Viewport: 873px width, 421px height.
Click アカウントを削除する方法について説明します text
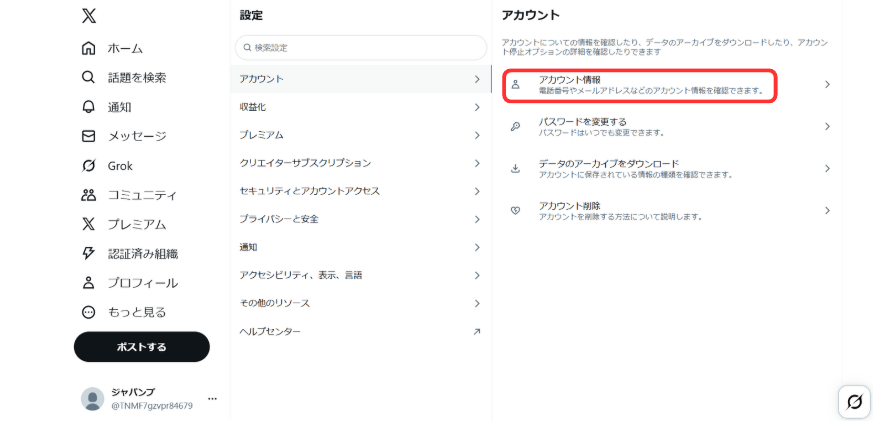[x=620, y=217]
